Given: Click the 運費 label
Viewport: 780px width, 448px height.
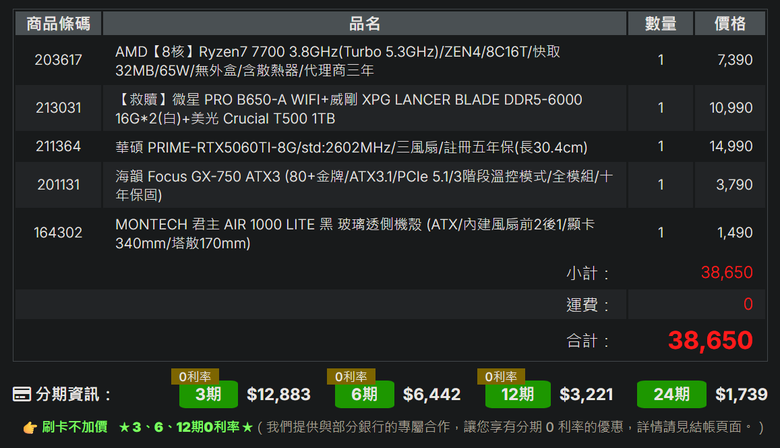Looking at the screenshot, I should [587, 304].
